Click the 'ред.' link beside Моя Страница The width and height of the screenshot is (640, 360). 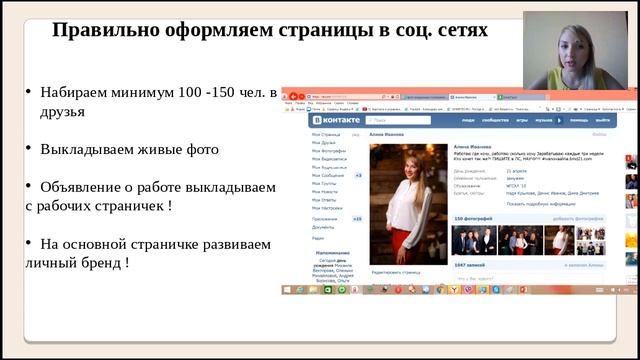coord(356,135)
